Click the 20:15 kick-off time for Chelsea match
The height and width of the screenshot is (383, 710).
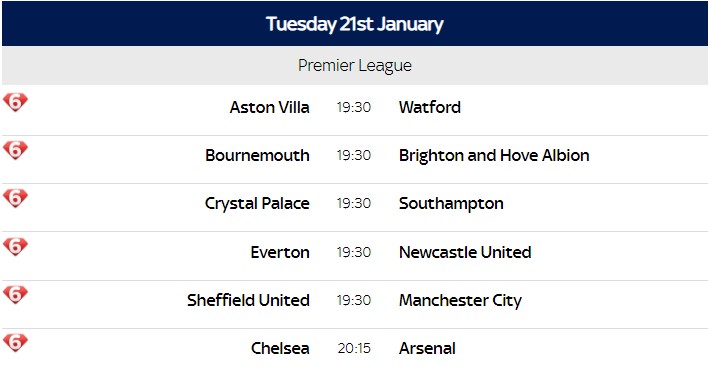354,348
